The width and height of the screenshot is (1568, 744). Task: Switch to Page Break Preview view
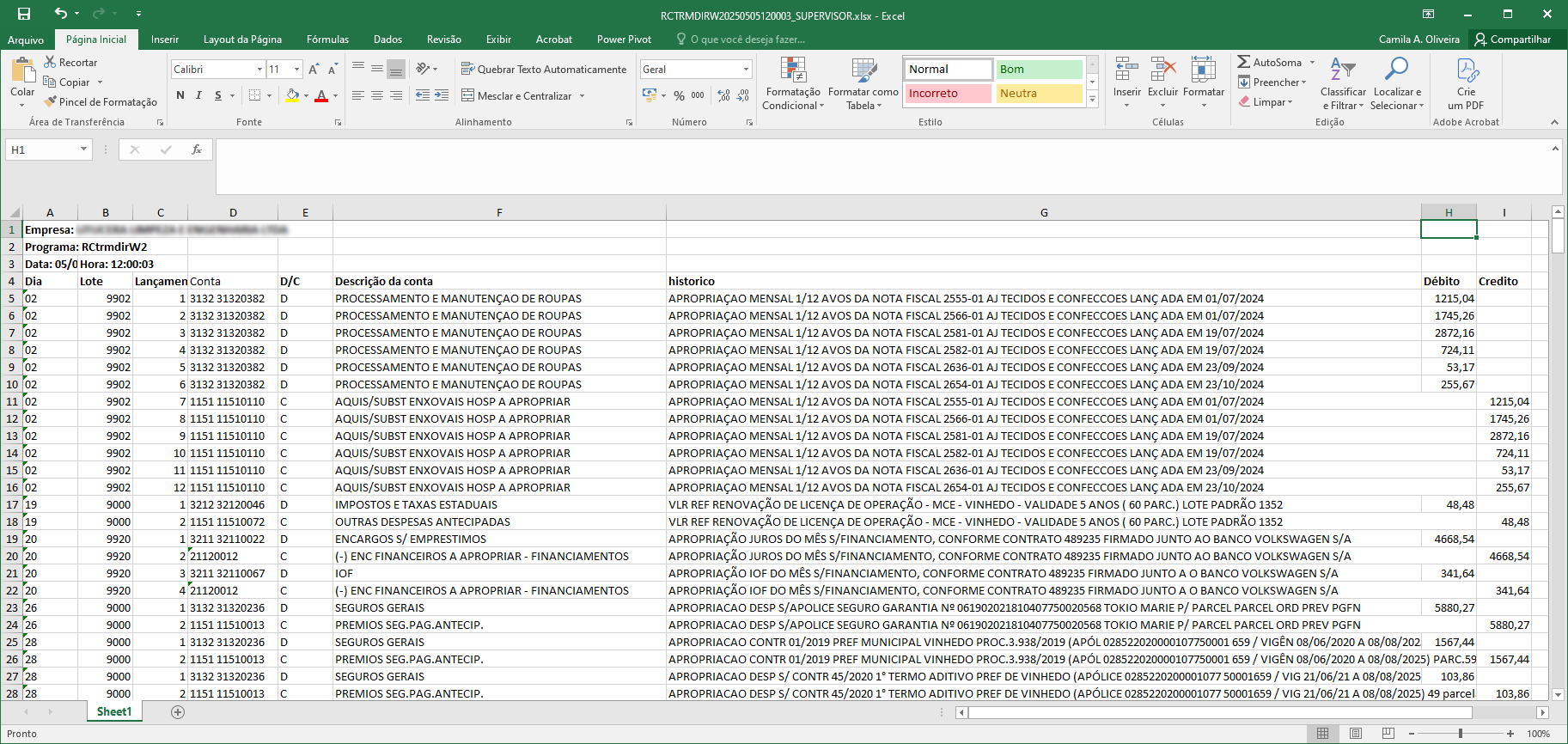(x=1388, y=734)
